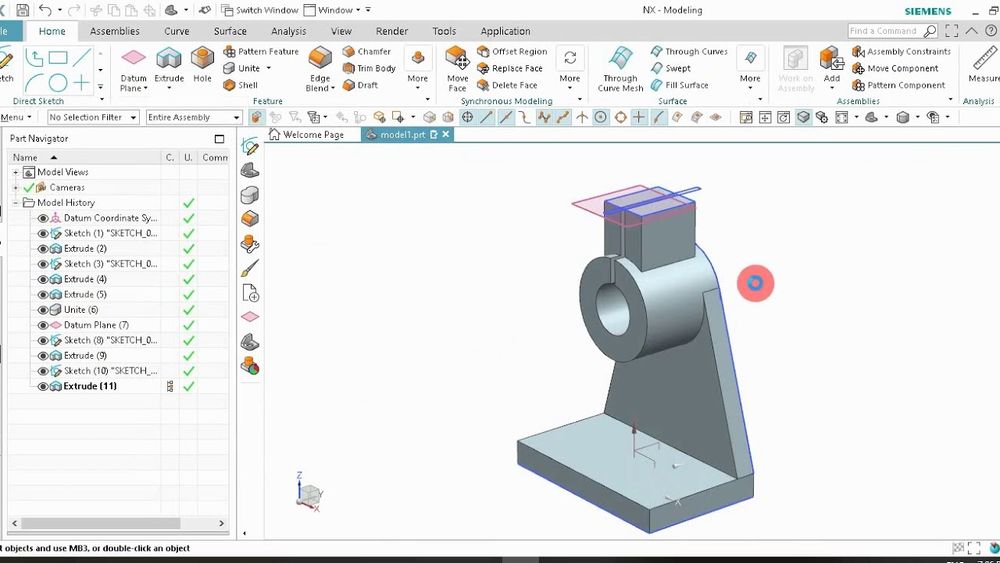Apply the Chamfer command

pyautogui.click(x=367, y=51)
